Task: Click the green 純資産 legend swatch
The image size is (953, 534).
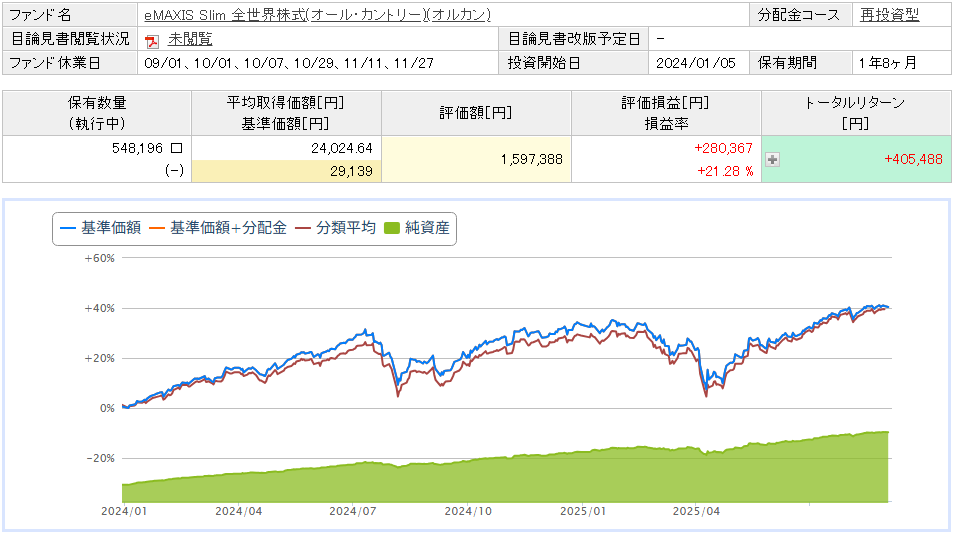Action: [393, 228]
